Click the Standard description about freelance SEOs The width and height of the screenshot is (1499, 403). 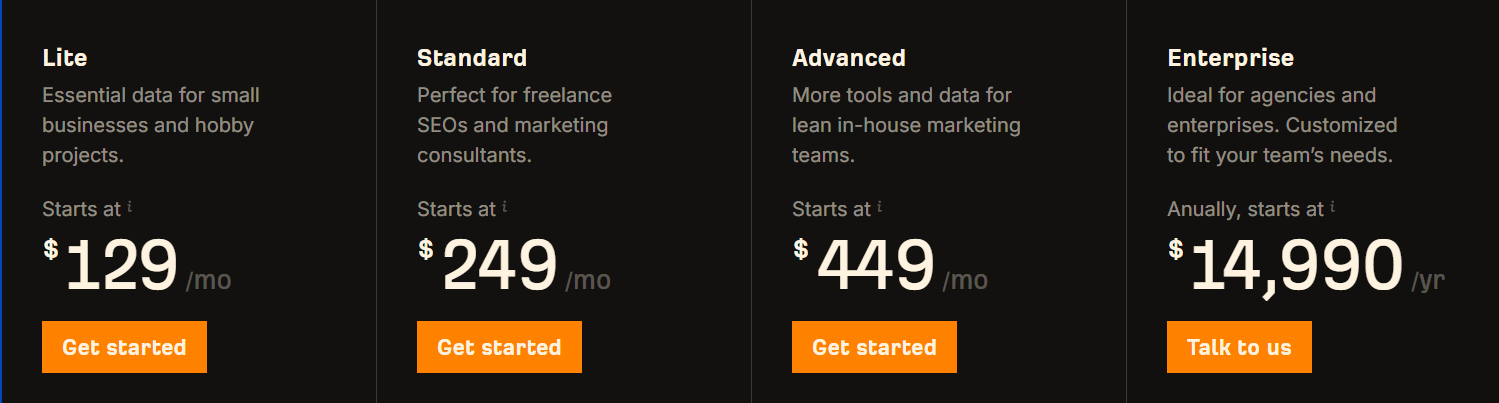click(x=515, y=126)
